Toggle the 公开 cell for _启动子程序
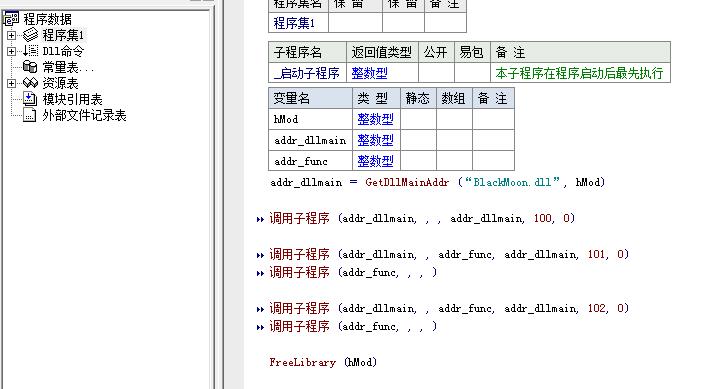This screenshot has width=709, height=389. pos(436,73)
